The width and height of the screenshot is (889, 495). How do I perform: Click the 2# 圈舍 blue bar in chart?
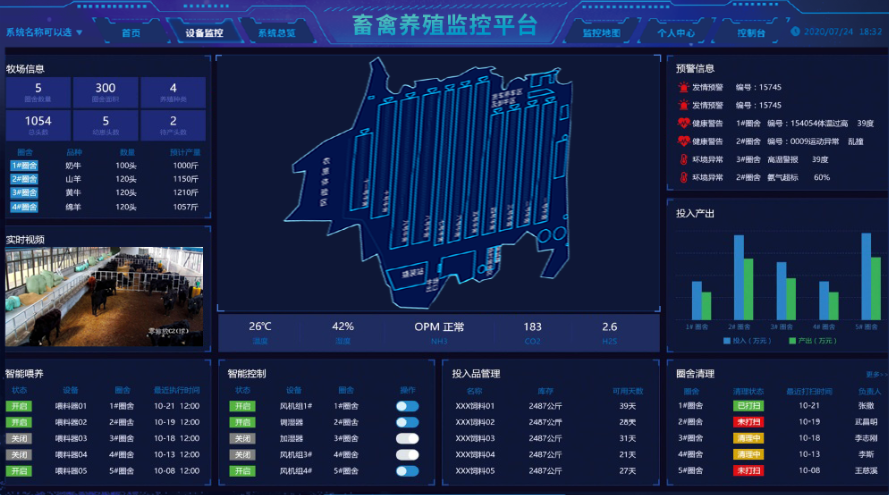(739, 277)
